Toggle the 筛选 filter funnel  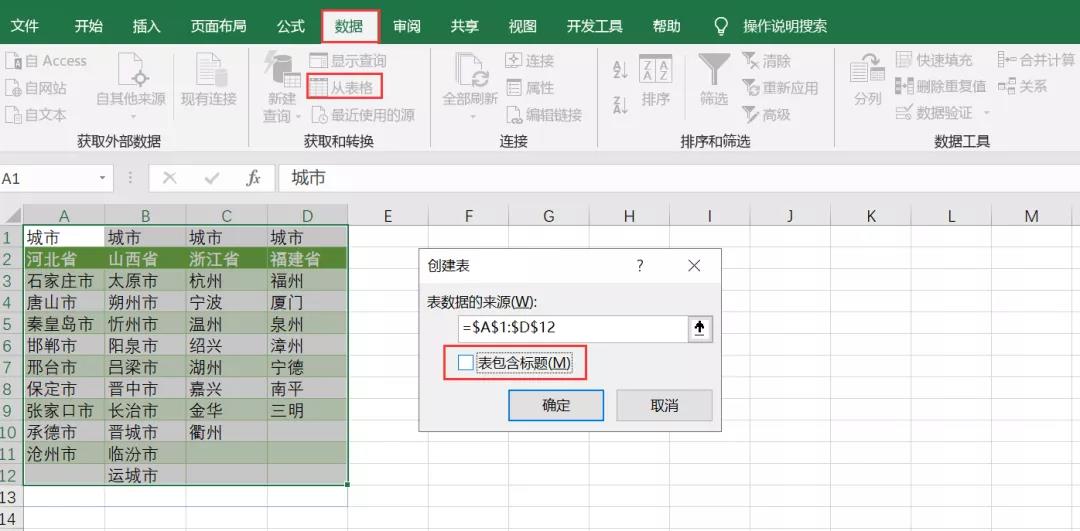coord(714,81)
